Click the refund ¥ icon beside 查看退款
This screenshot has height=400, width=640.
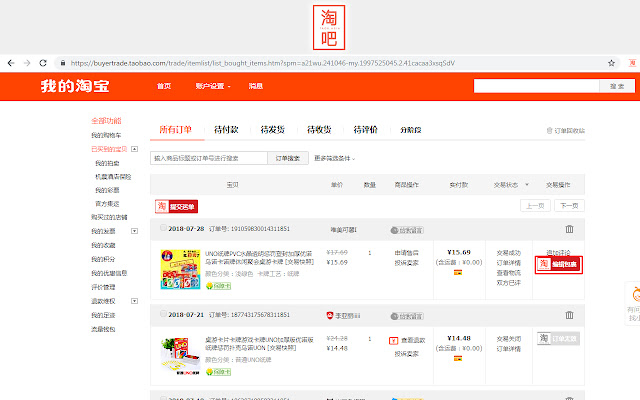[393, 341]
